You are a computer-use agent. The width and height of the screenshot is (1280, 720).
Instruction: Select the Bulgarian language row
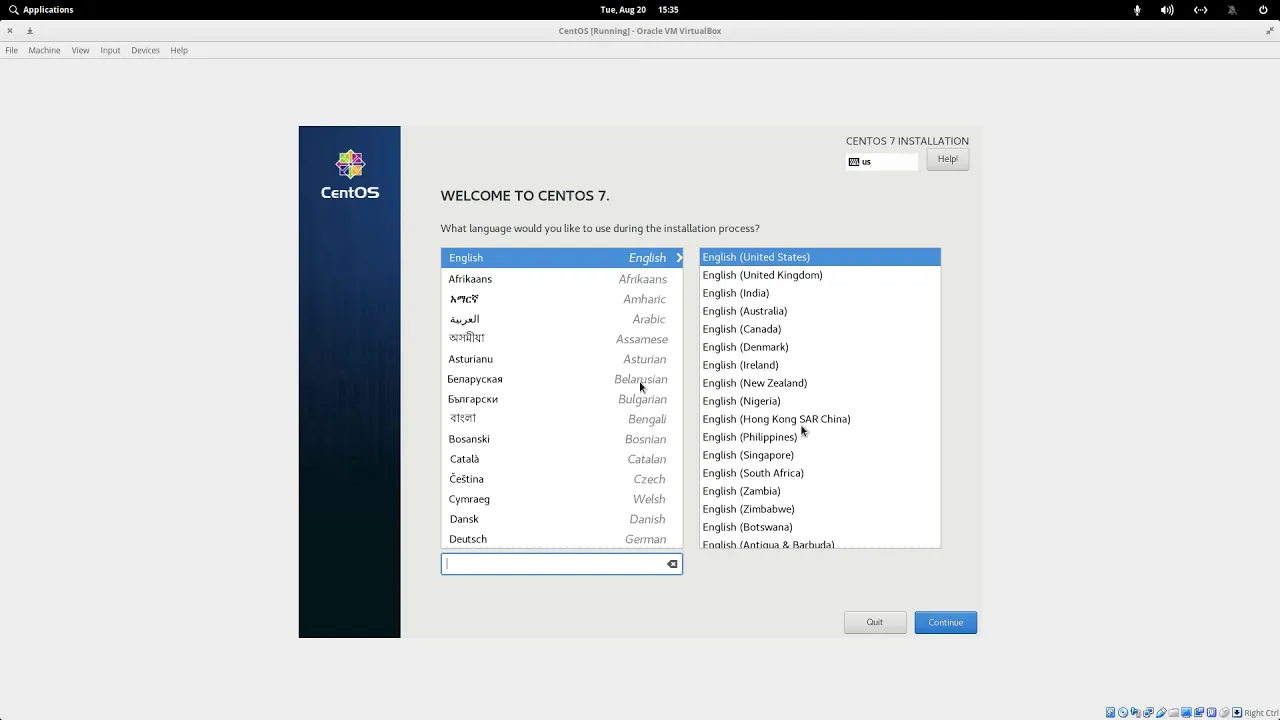(x=562, y=399)
